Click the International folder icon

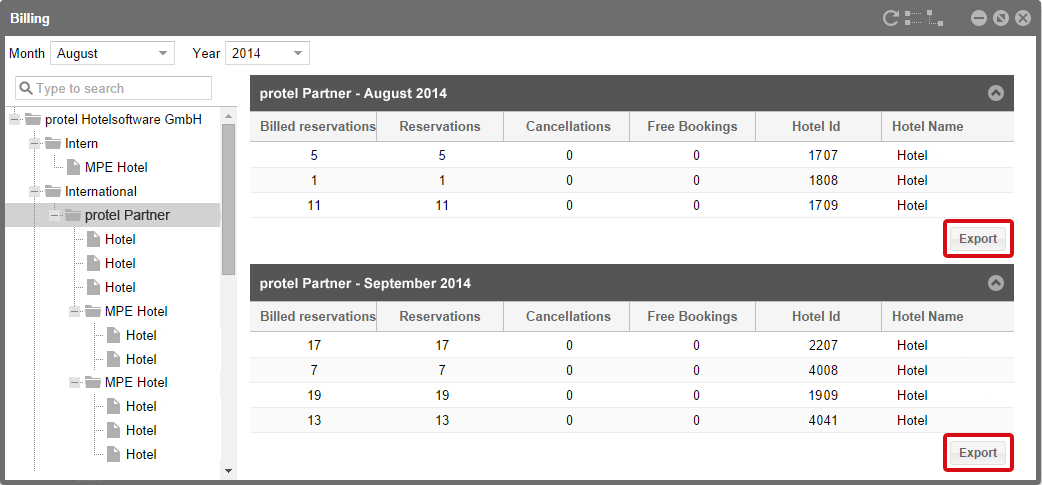(53, 191)
